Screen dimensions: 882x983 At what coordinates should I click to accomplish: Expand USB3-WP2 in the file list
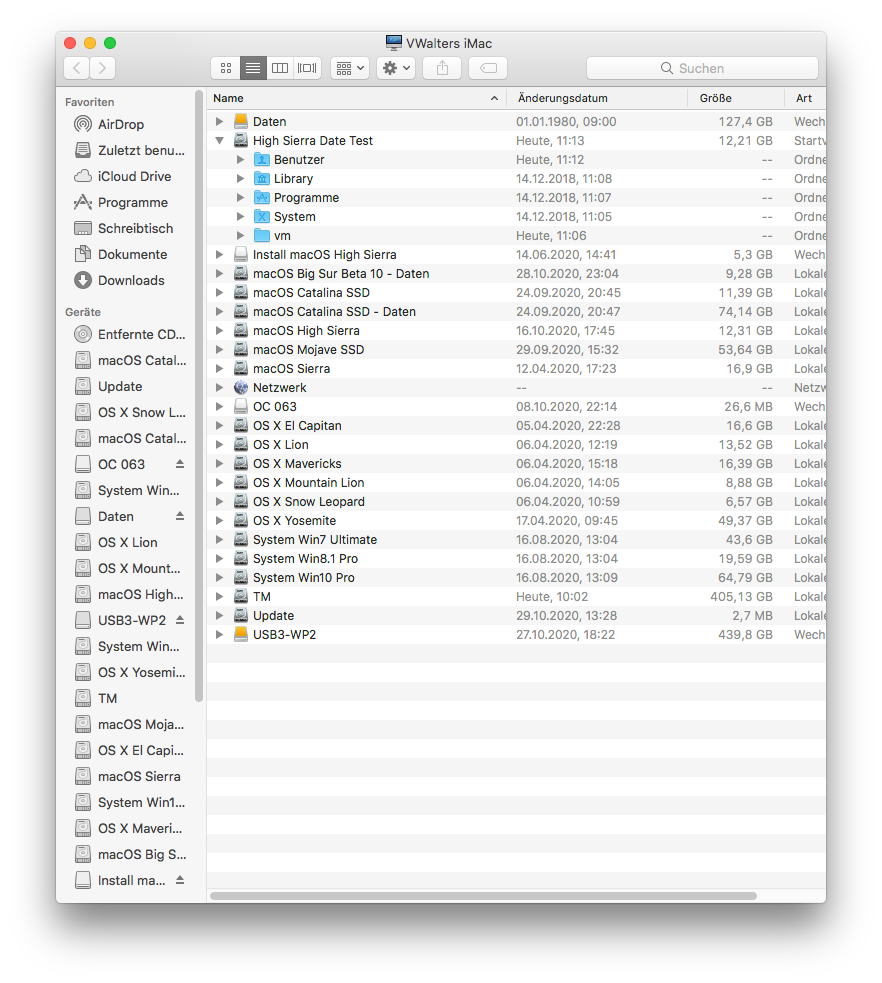tap(219, 634)
